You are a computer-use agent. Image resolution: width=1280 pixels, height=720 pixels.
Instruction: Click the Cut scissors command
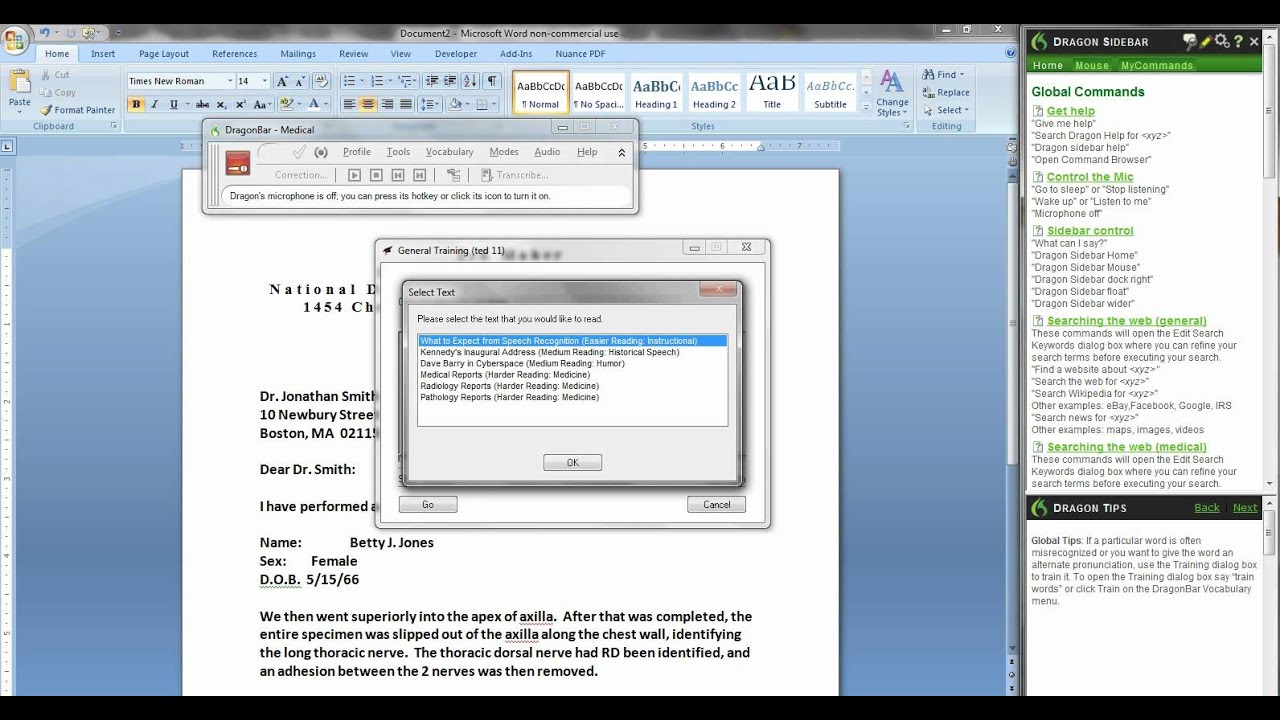point(55,75)
